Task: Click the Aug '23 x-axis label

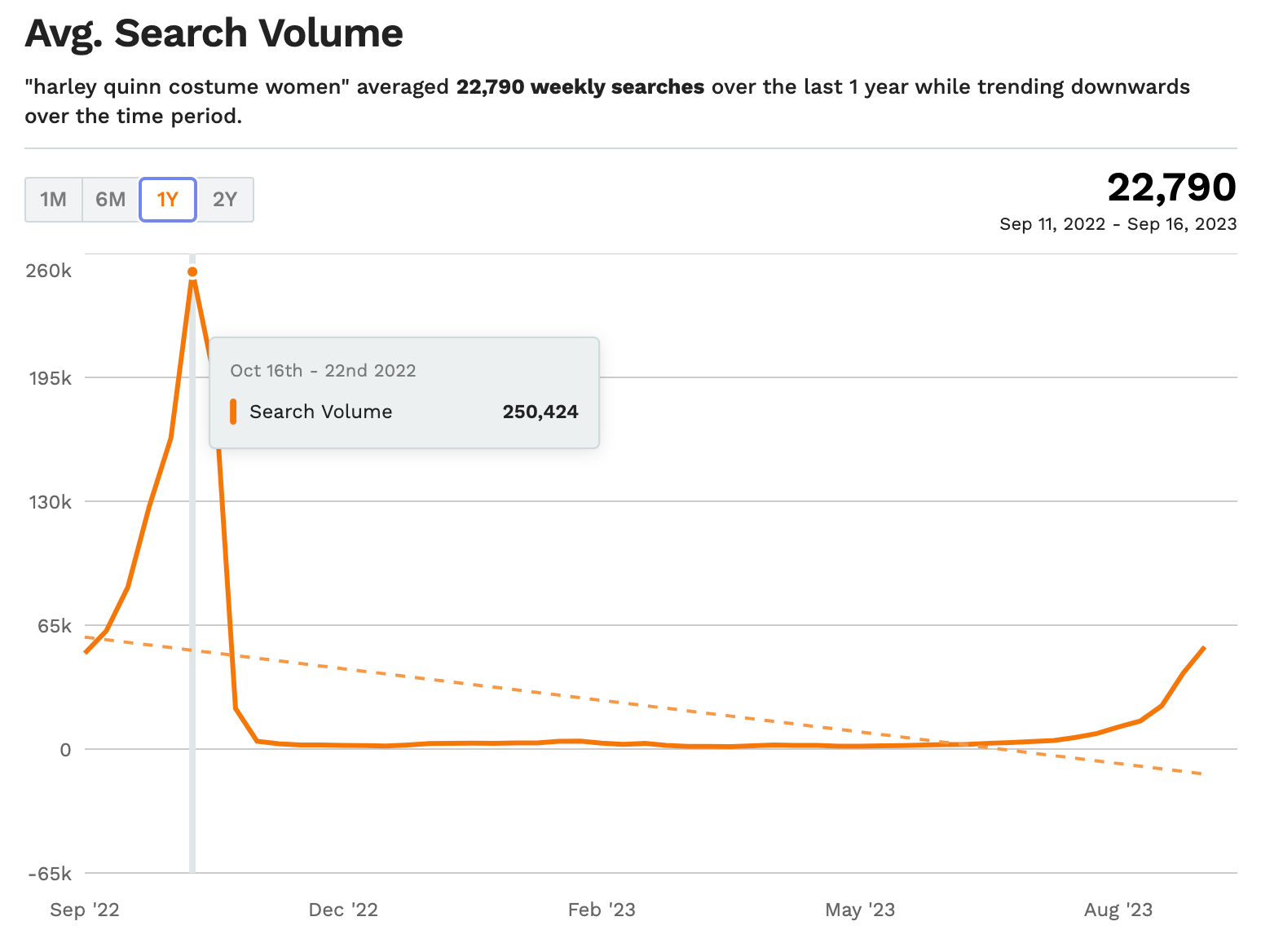Action: (1118, 910)
